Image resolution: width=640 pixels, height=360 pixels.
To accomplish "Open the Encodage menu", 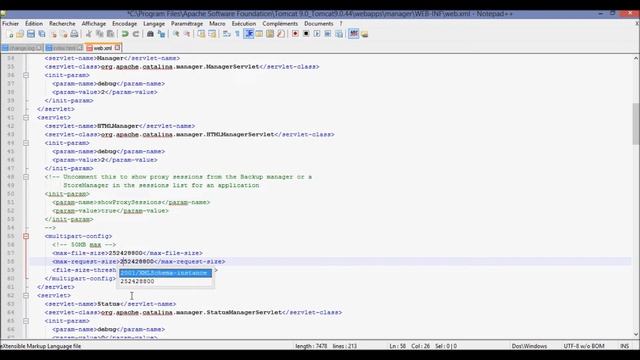I will click(x=124, y=24).
